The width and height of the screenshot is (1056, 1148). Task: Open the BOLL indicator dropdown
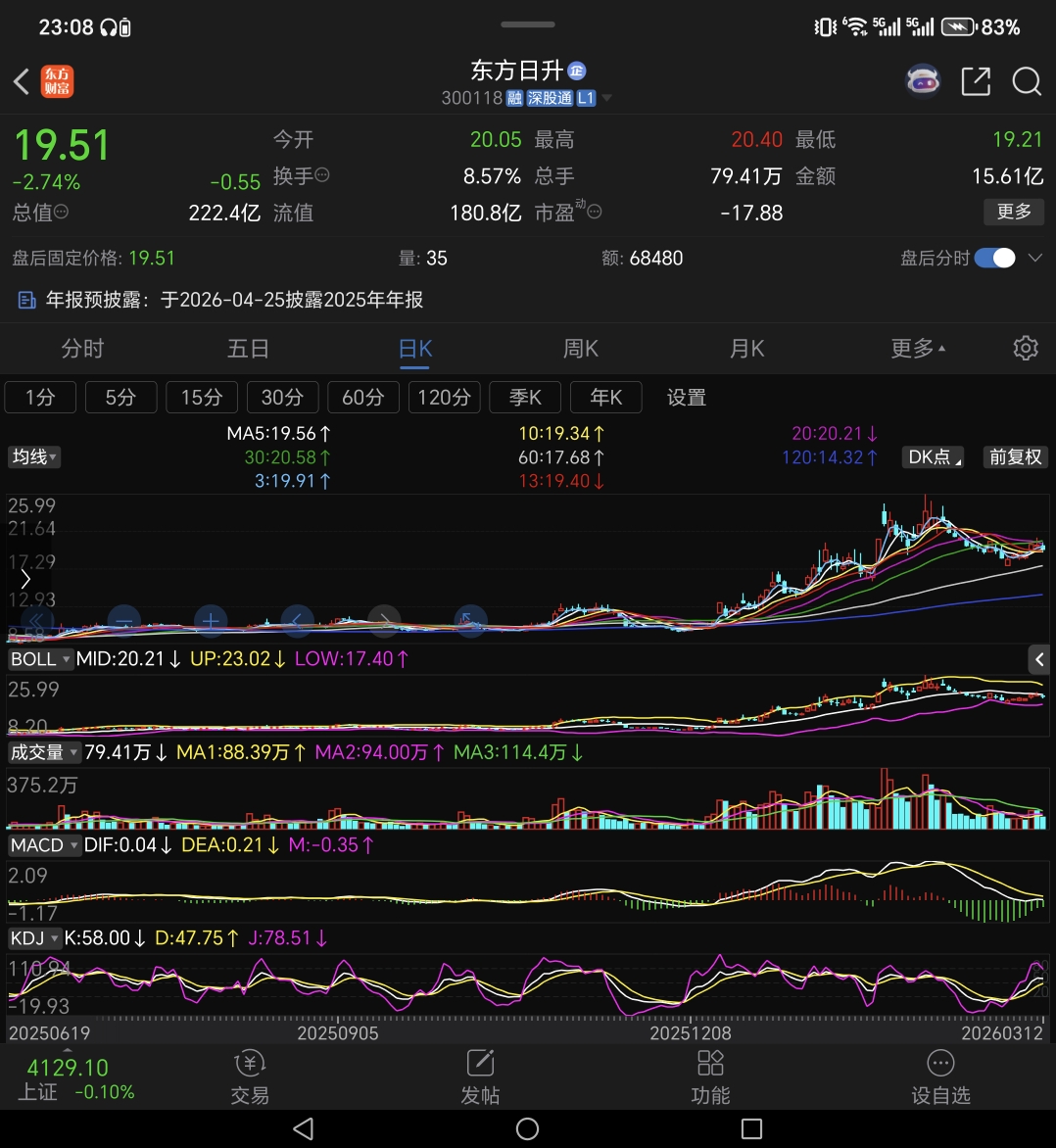tap(40, 659)
